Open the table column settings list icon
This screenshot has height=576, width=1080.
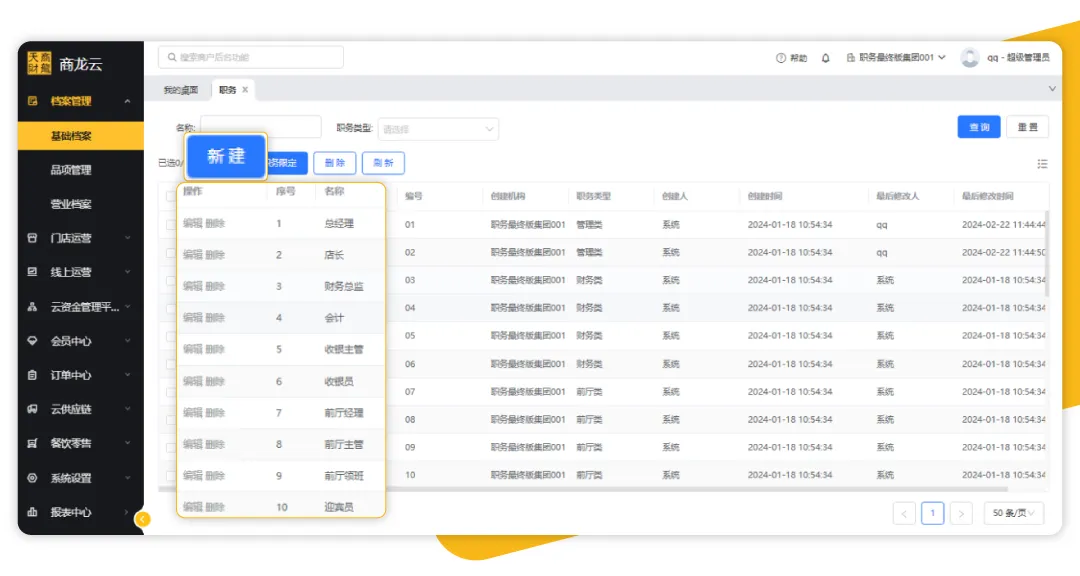(1042, 163)
